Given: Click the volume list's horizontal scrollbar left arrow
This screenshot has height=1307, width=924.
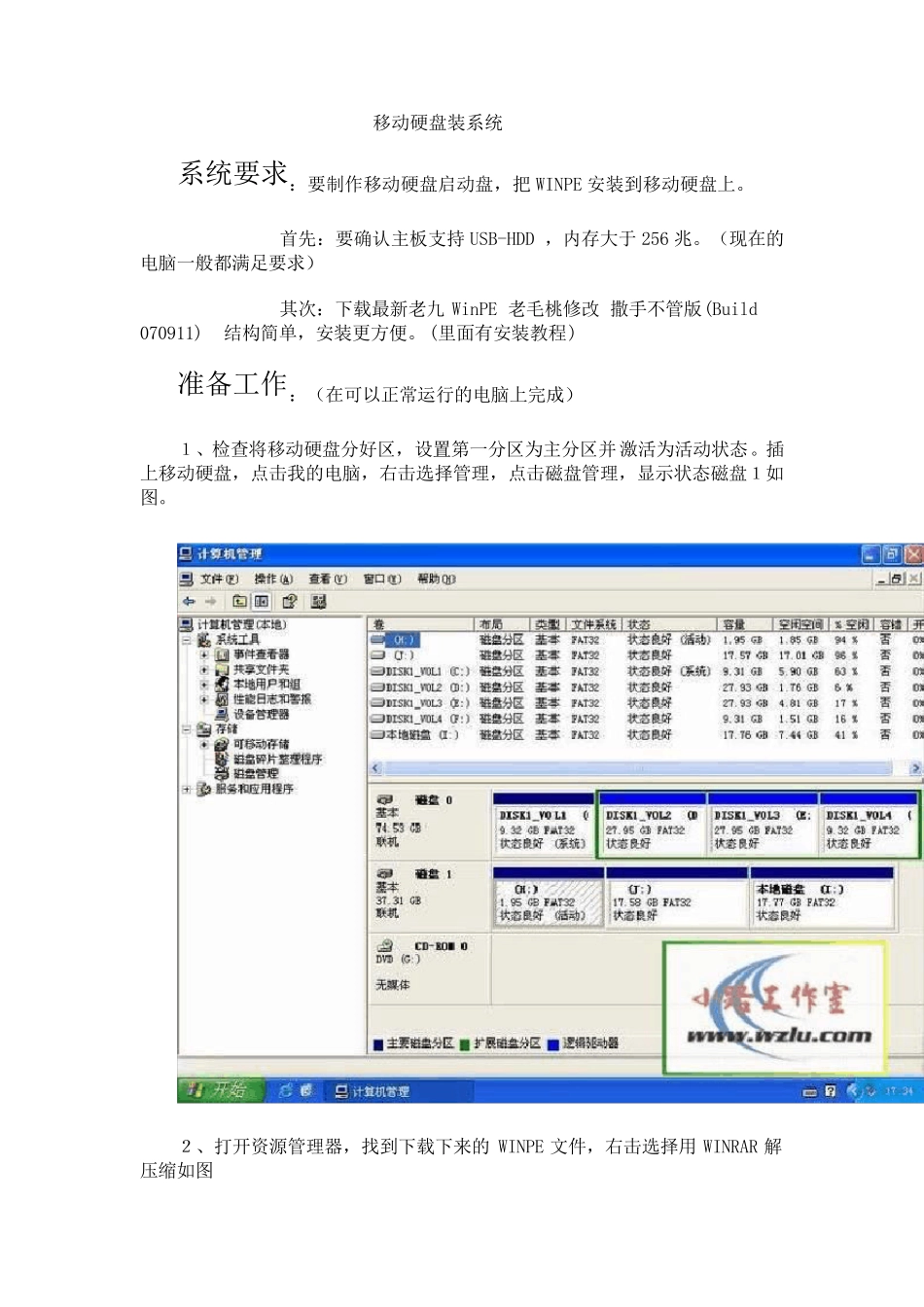Looking at the screenshot, I should click(x=375, y=768).
